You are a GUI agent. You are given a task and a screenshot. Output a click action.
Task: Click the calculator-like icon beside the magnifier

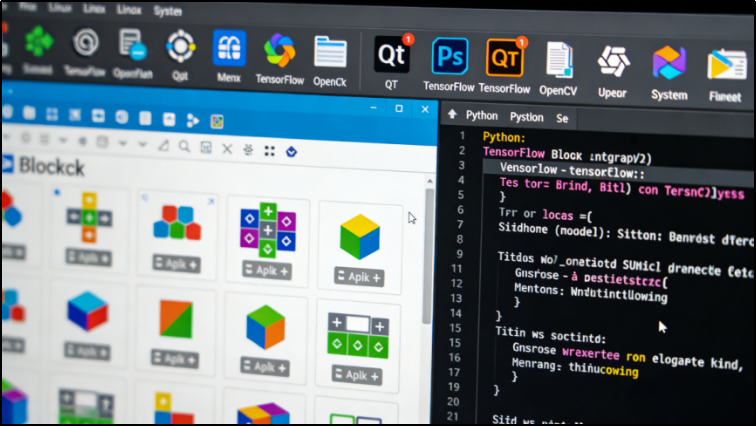click(x=206, y=147)
